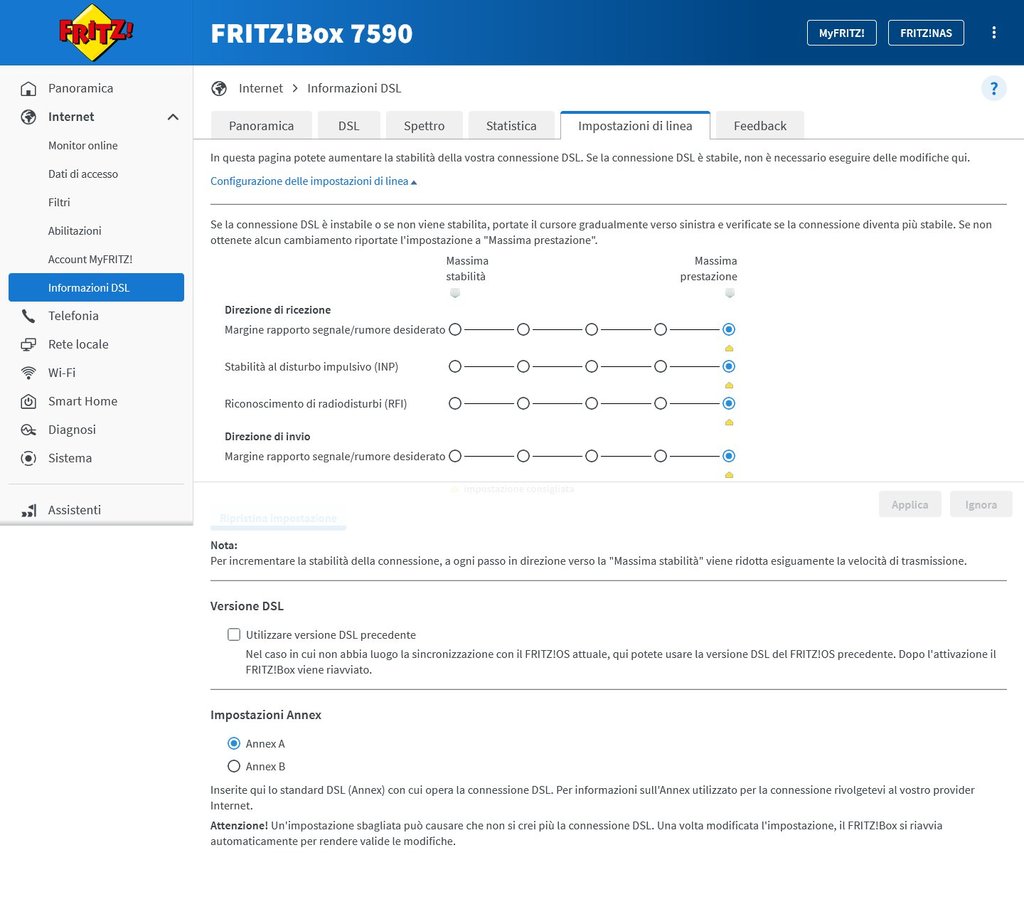Viewport: 1024px width, 914px height.
Task: Open Filtri in sidebar
Action: pyautogui.click(x=59, y=202)
